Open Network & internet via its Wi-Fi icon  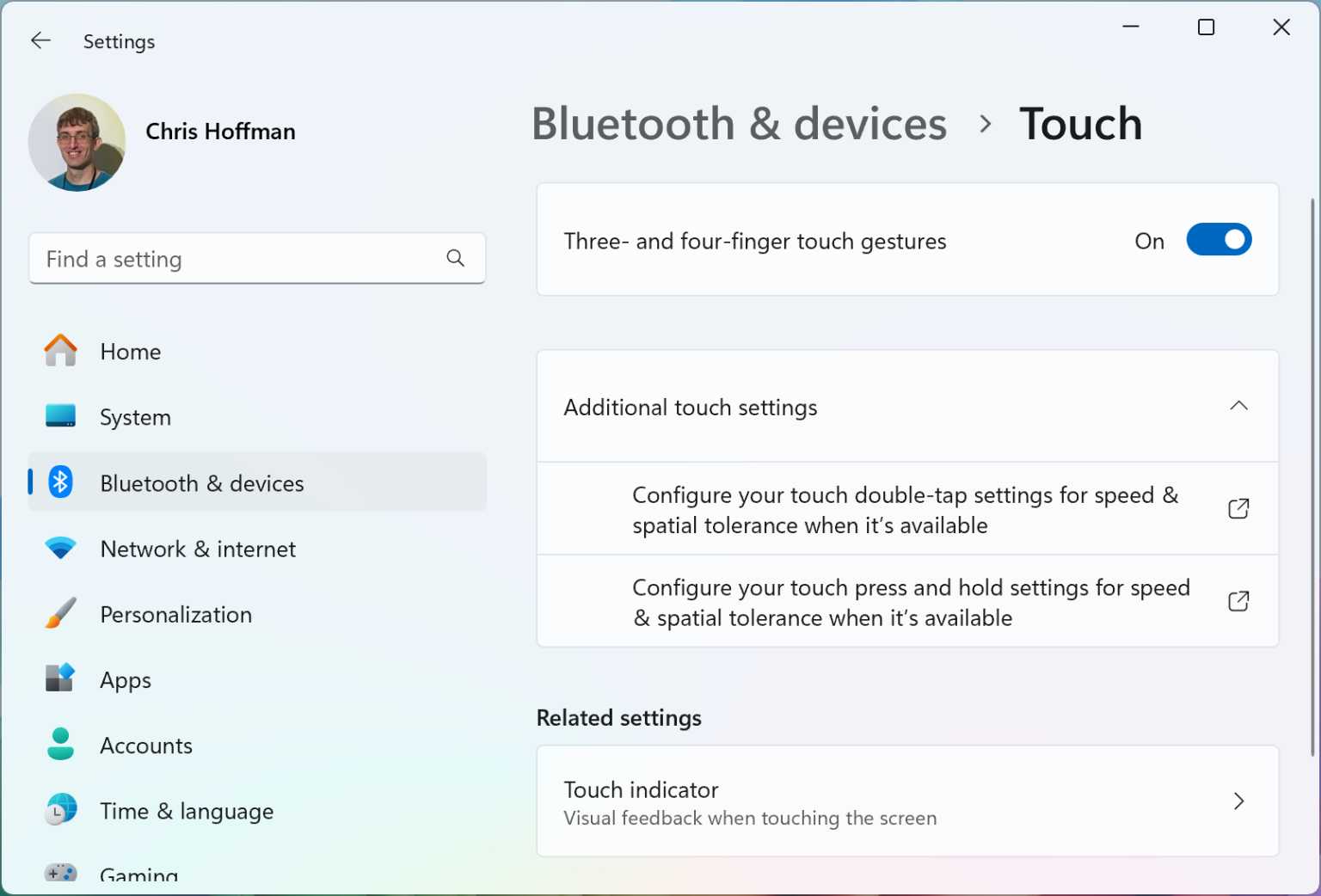(60, 549)
